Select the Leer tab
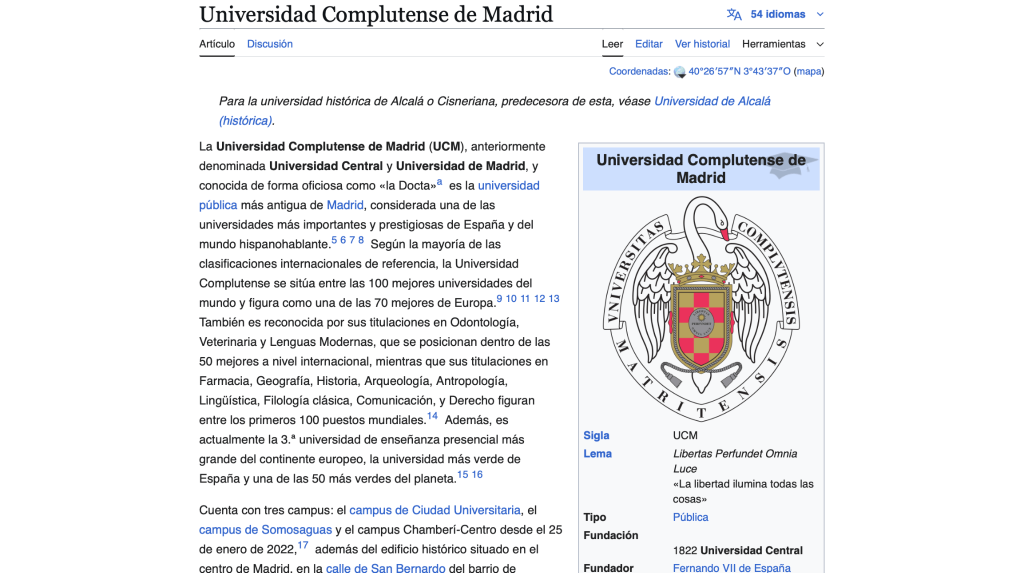 [612, 44]
